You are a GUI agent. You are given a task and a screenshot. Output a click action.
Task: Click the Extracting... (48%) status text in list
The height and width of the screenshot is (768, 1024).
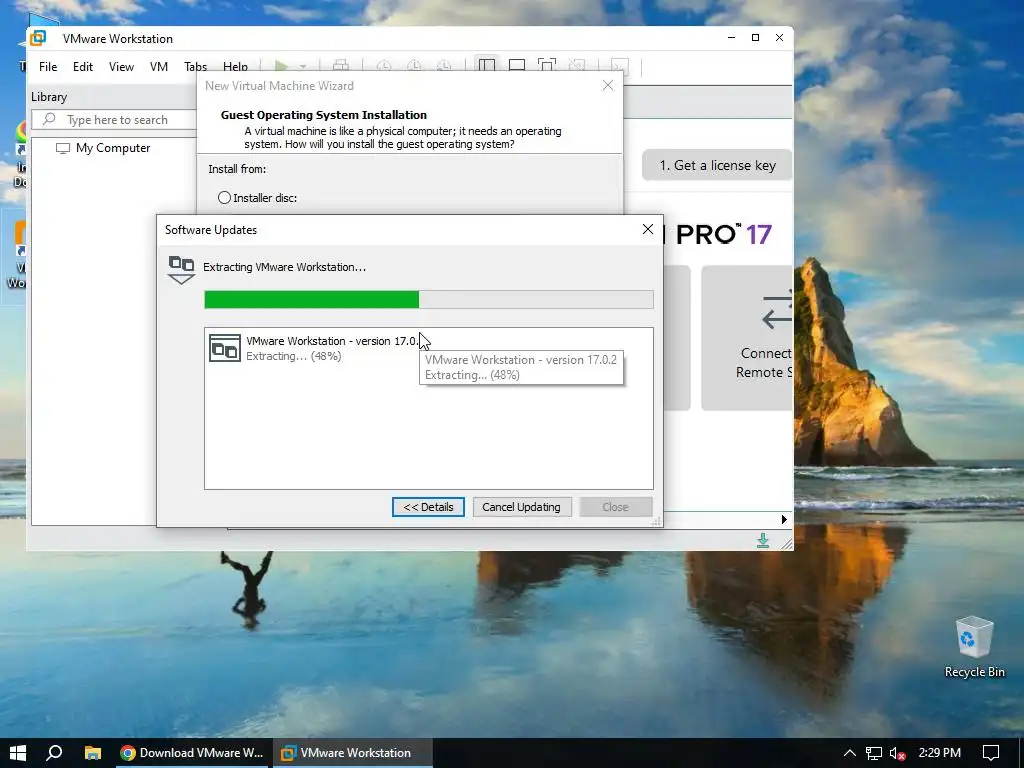(293, 356)
